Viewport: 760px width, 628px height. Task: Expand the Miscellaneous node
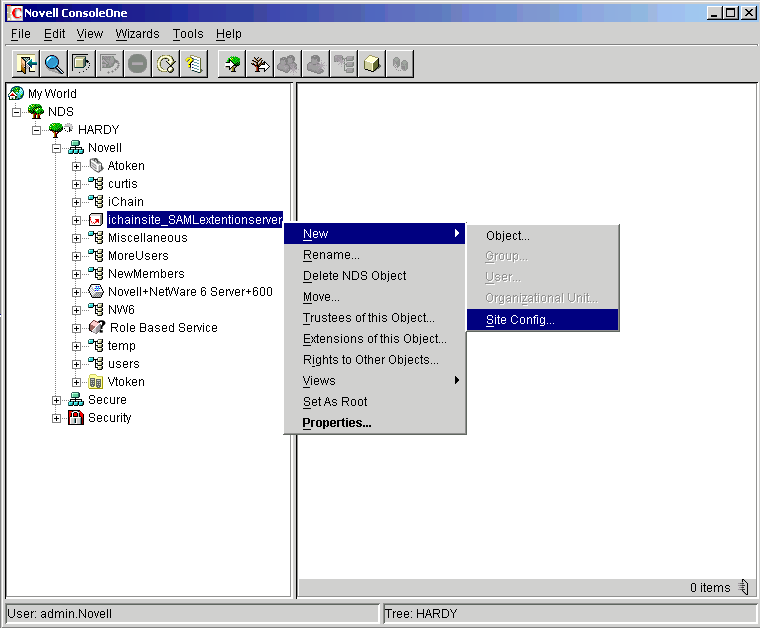coord(76,238)
